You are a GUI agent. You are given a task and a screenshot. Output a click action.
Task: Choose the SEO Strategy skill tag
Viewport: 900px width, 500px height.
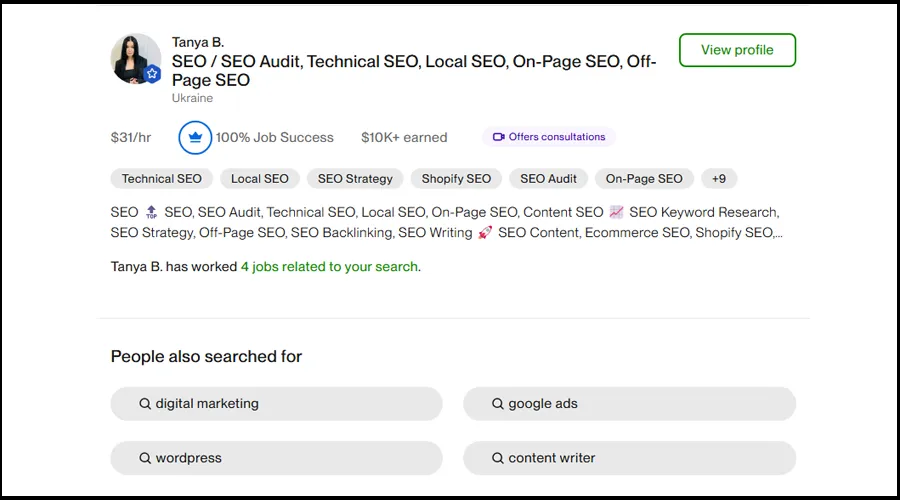click(x=355, y=179)
